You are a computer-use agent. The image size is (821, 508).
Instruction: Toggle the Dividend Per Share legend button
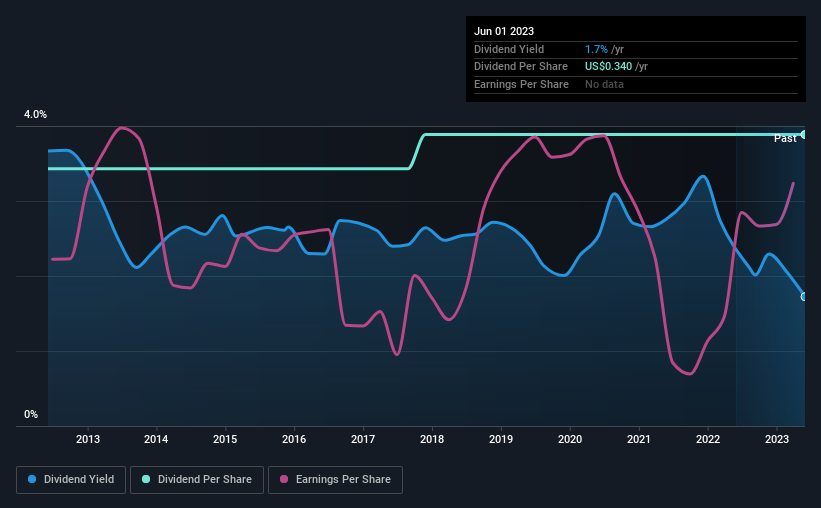coord(197,480)
